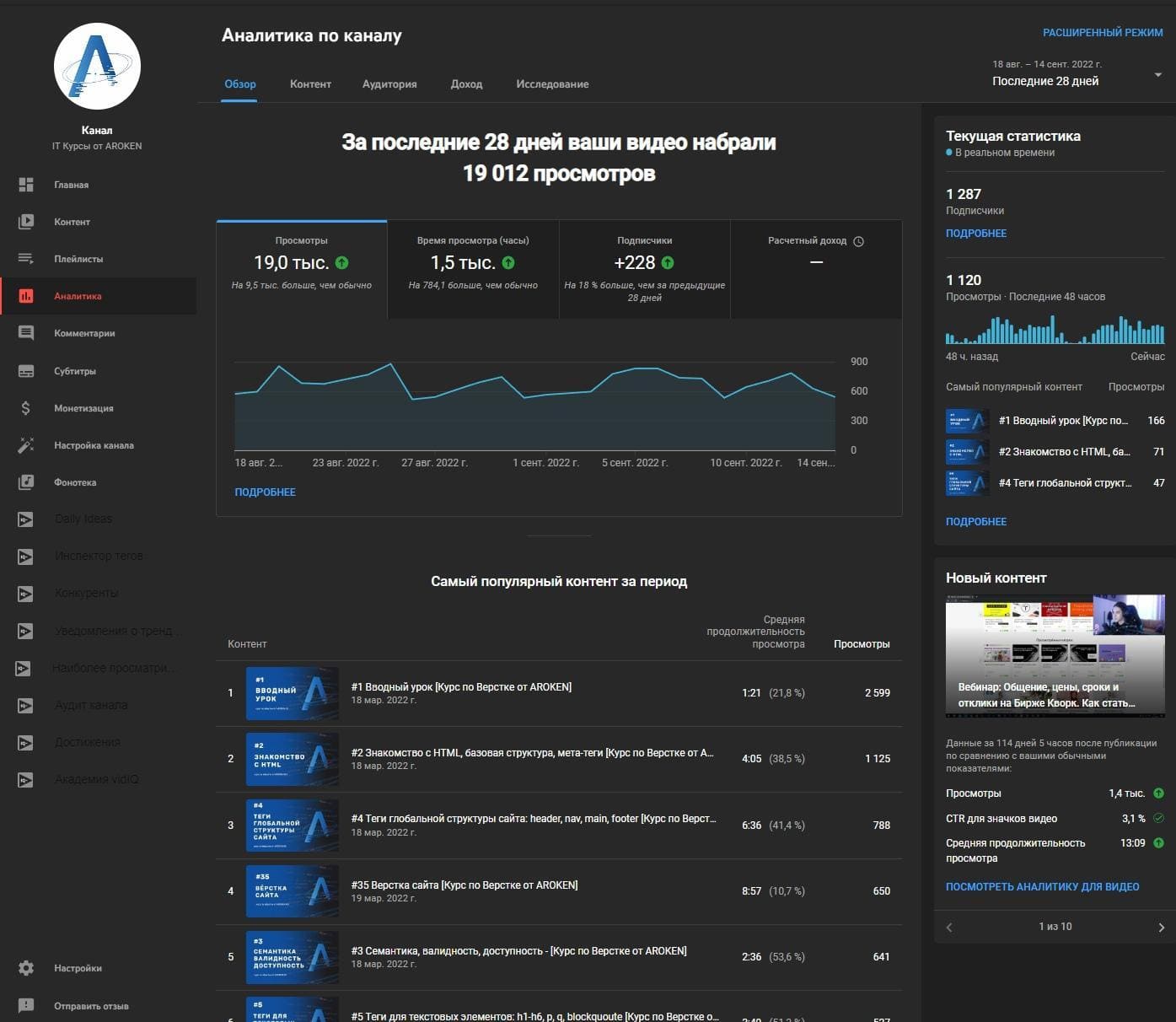Viewport: 1176px width, 1022px height.
Task: Click the 48-hour real-time views bar chart
Action: [x=1055, y=329]
